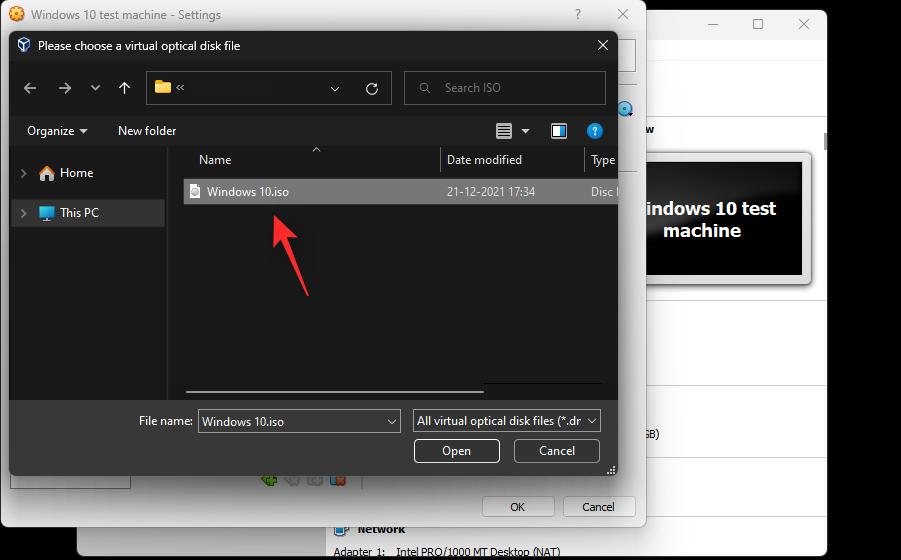
Task: Maximize the VirtualBox Manager window
Action: tap(758, 24)
